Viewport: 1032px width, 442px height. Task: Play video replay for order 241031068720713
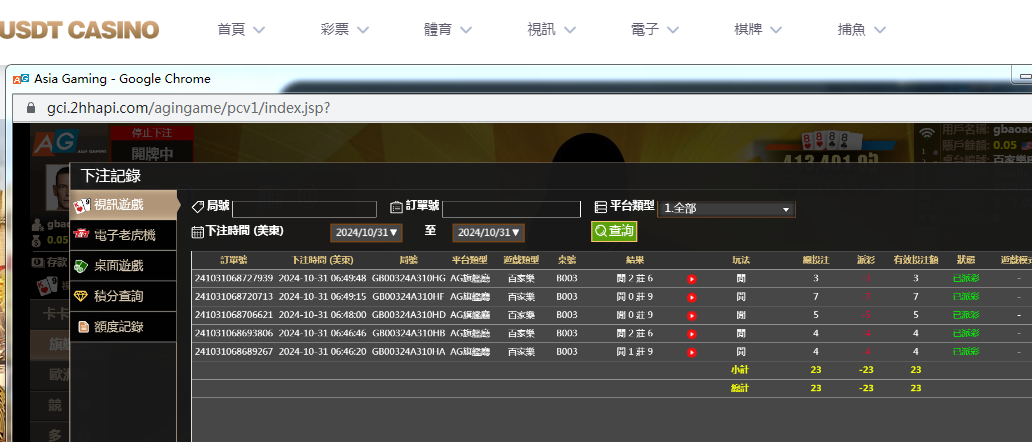click(691, 297)
